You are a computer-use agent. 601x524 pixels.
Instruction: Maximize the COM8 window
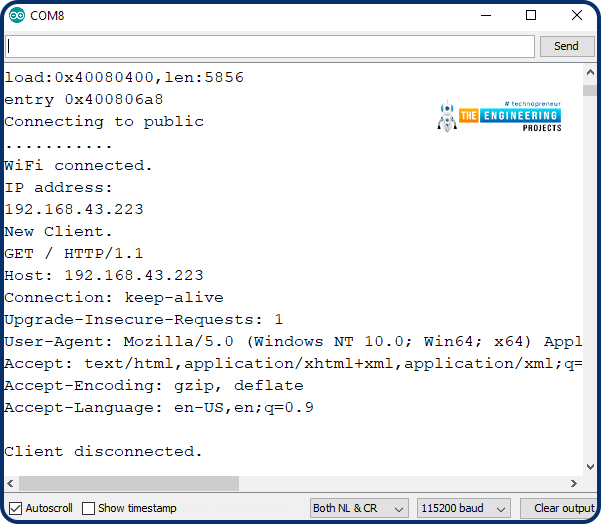(x=531, y=15)
